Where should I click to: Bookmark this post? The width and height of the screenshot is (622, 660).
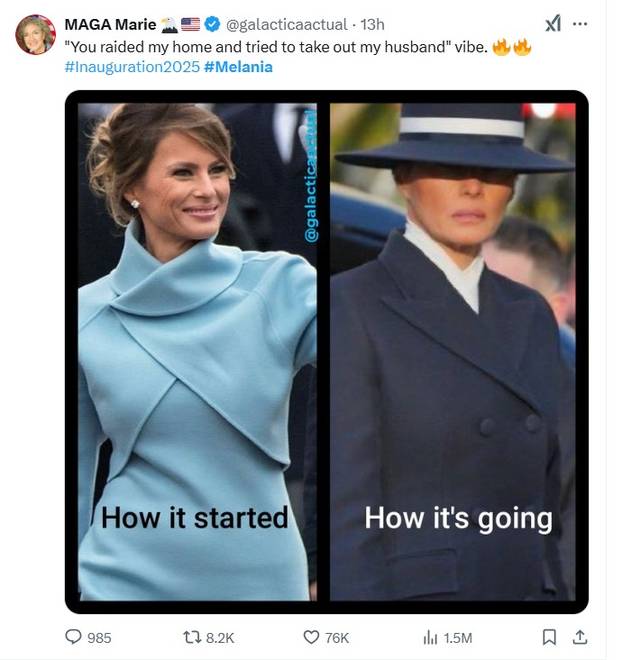pos(549,636)
